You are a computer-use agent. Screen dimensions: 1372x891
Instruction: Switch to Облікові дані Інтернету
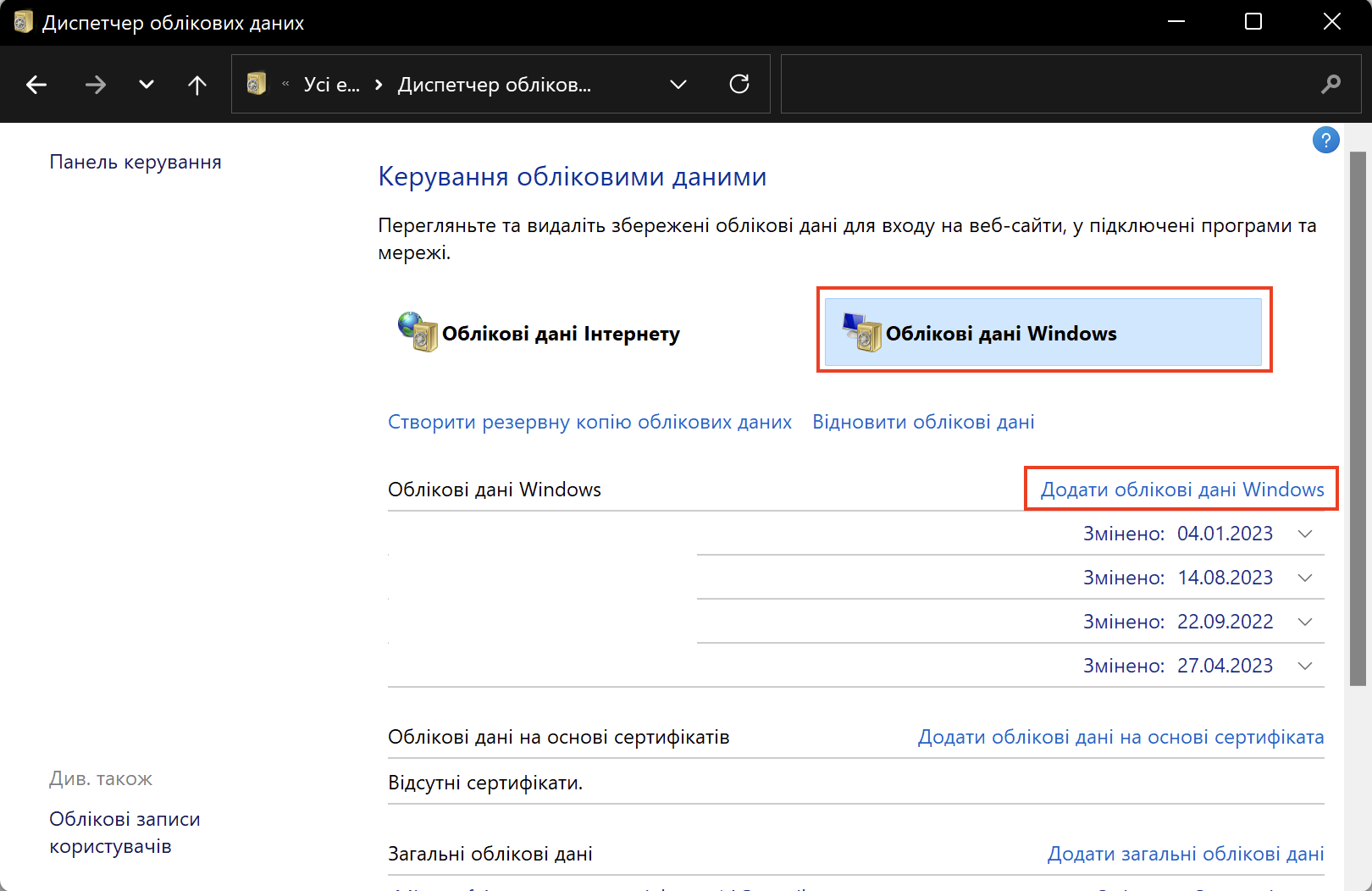(x=560, y=334)
